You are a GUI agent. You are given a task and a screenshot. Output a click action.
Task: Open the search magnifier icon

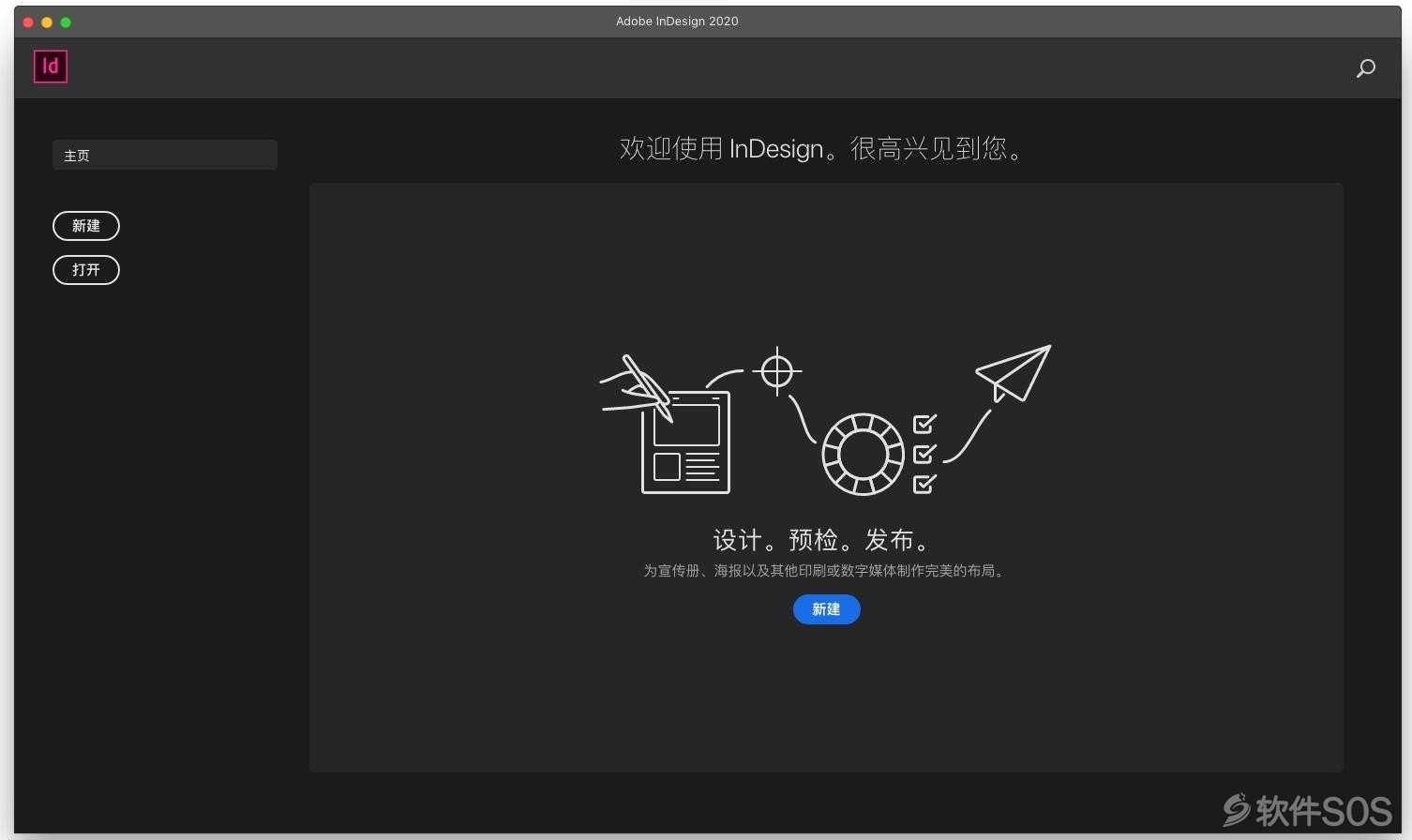click(1366, 68)
